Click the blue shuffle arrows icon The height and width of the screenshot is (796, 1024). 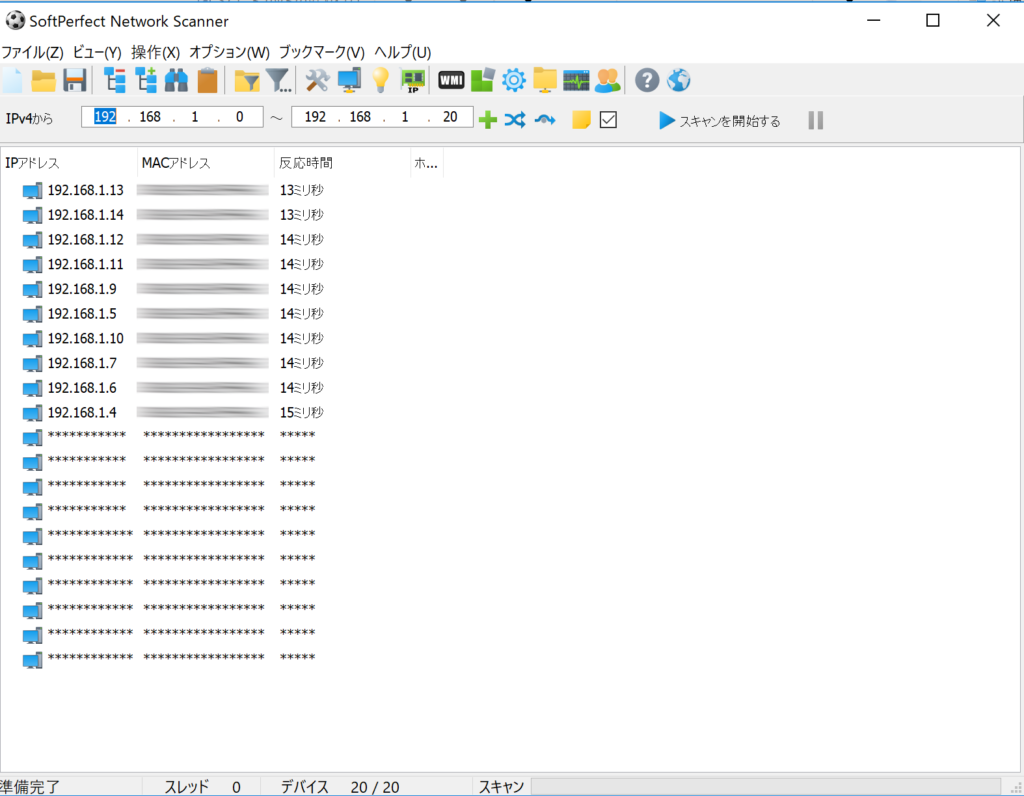coord(515,120)
